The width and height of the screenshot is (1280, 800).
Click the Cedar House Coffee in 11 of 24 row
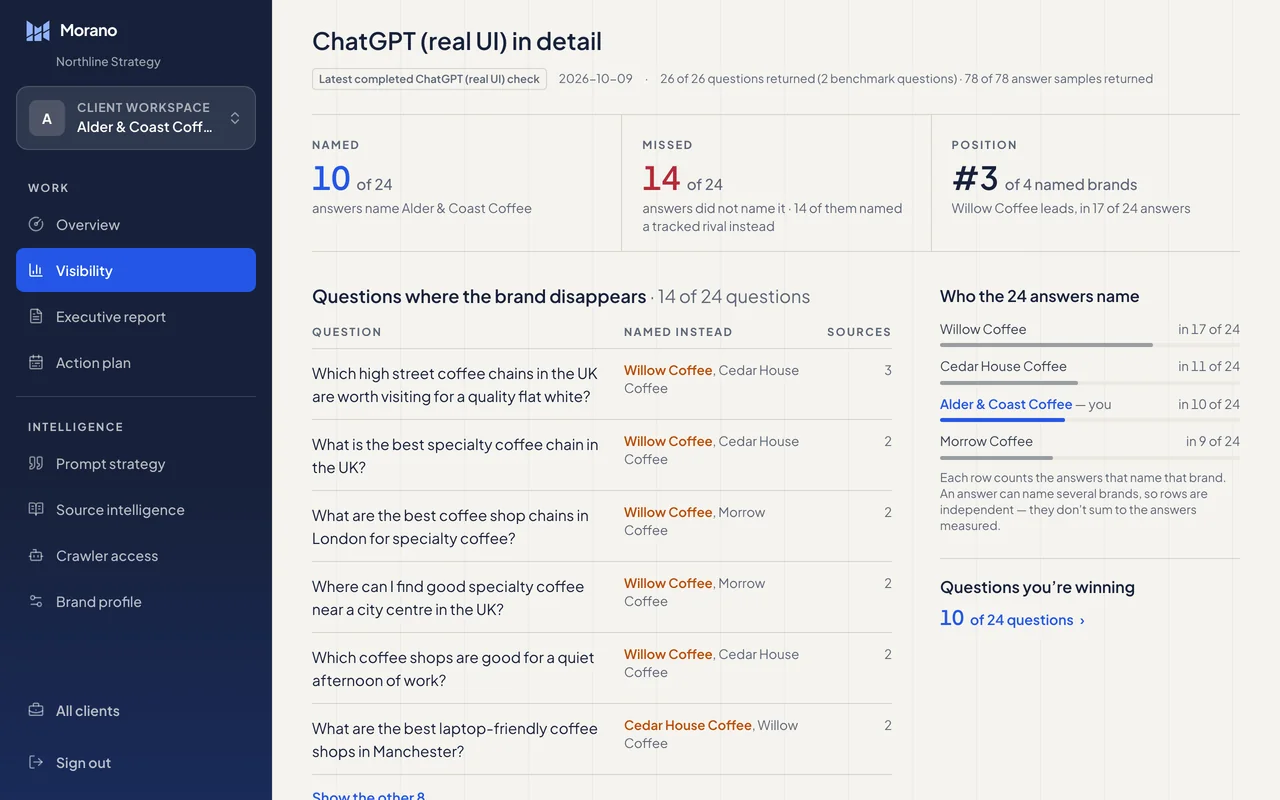click(1090, 371)
